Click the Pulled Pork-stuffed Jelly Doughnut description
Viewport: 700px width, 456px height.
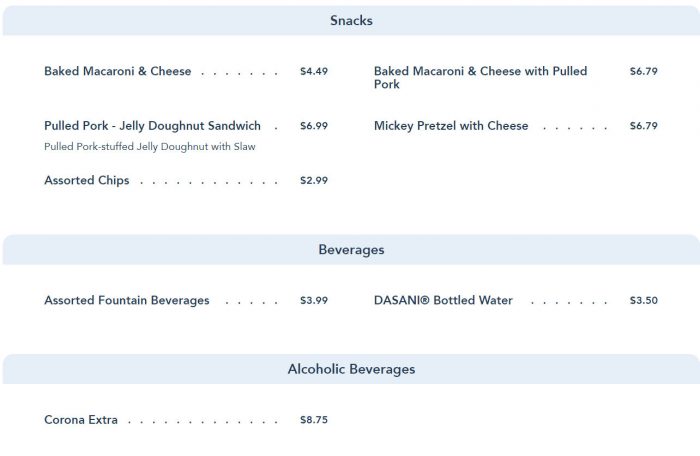(150, 147)
